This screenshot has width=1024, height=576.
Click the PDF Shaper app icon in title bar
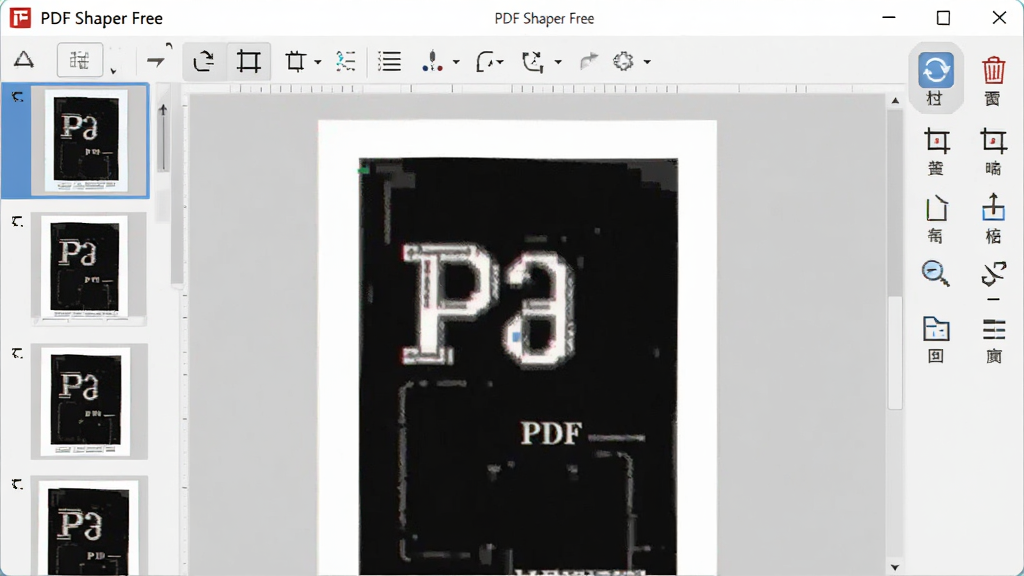click(20, 18)
